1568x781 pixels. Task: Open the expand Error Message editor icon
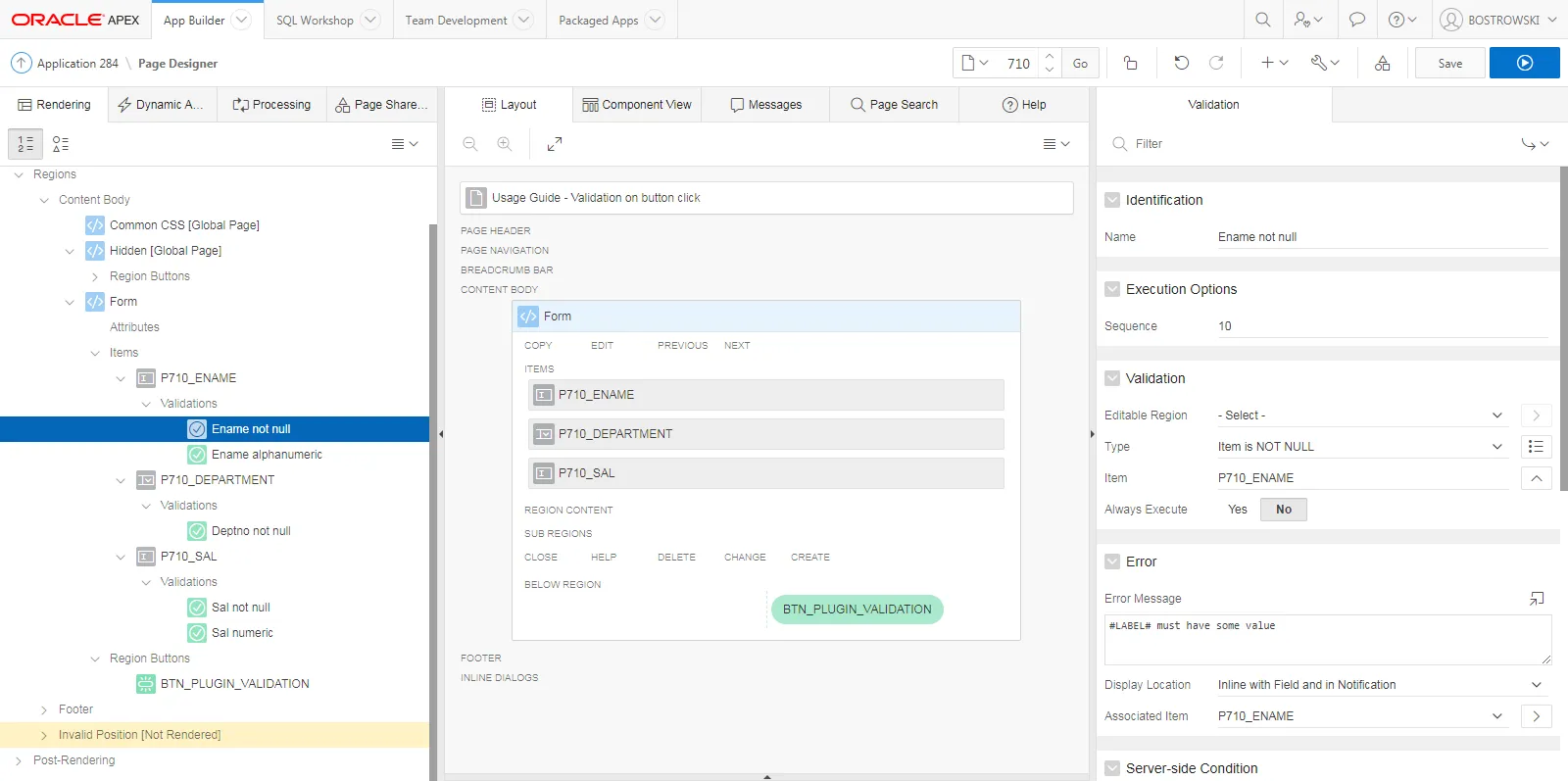[x=1536, y=599]
